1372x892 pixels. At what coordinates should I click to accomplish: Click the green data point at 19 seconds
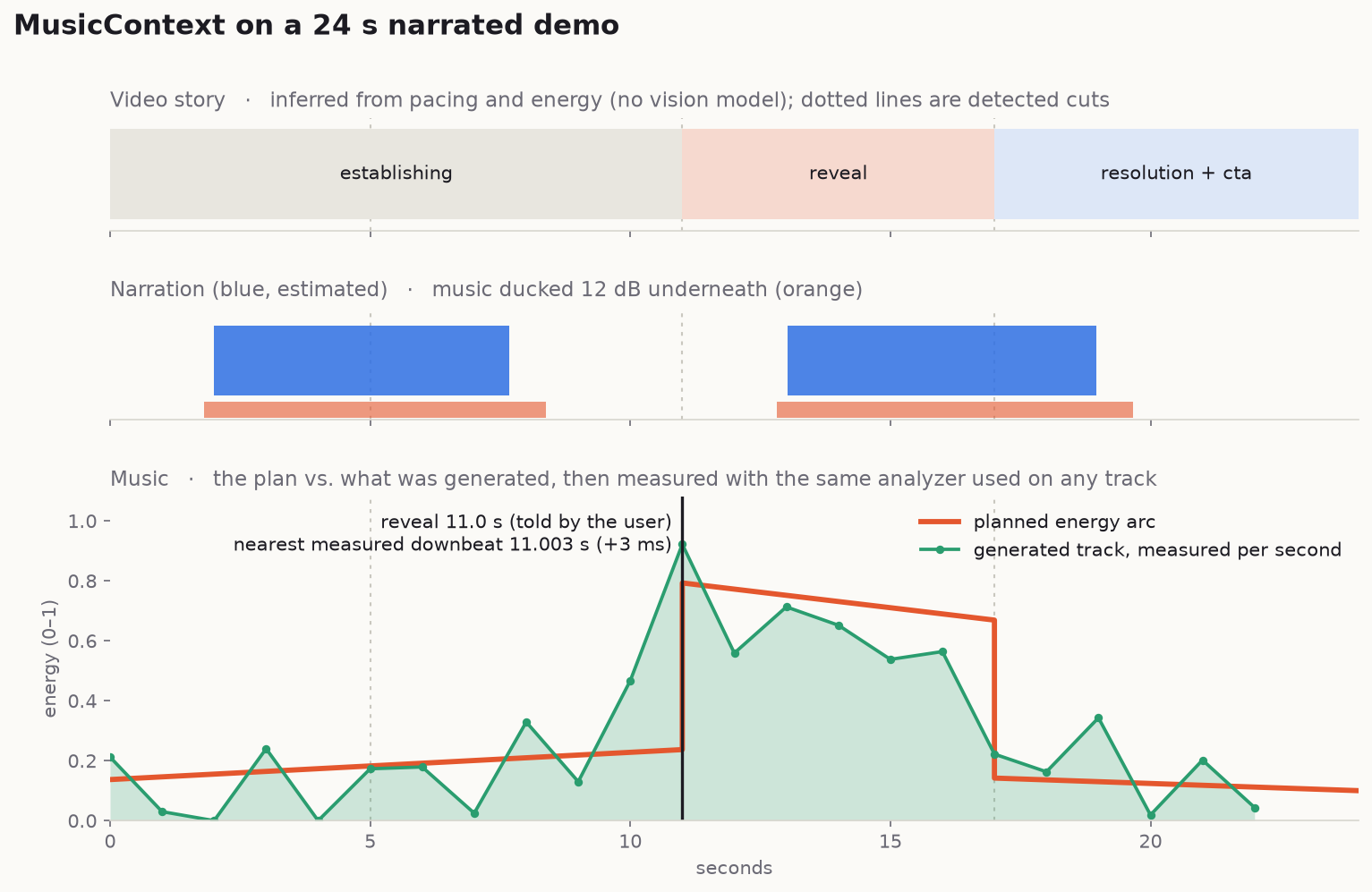point(1098,718)
